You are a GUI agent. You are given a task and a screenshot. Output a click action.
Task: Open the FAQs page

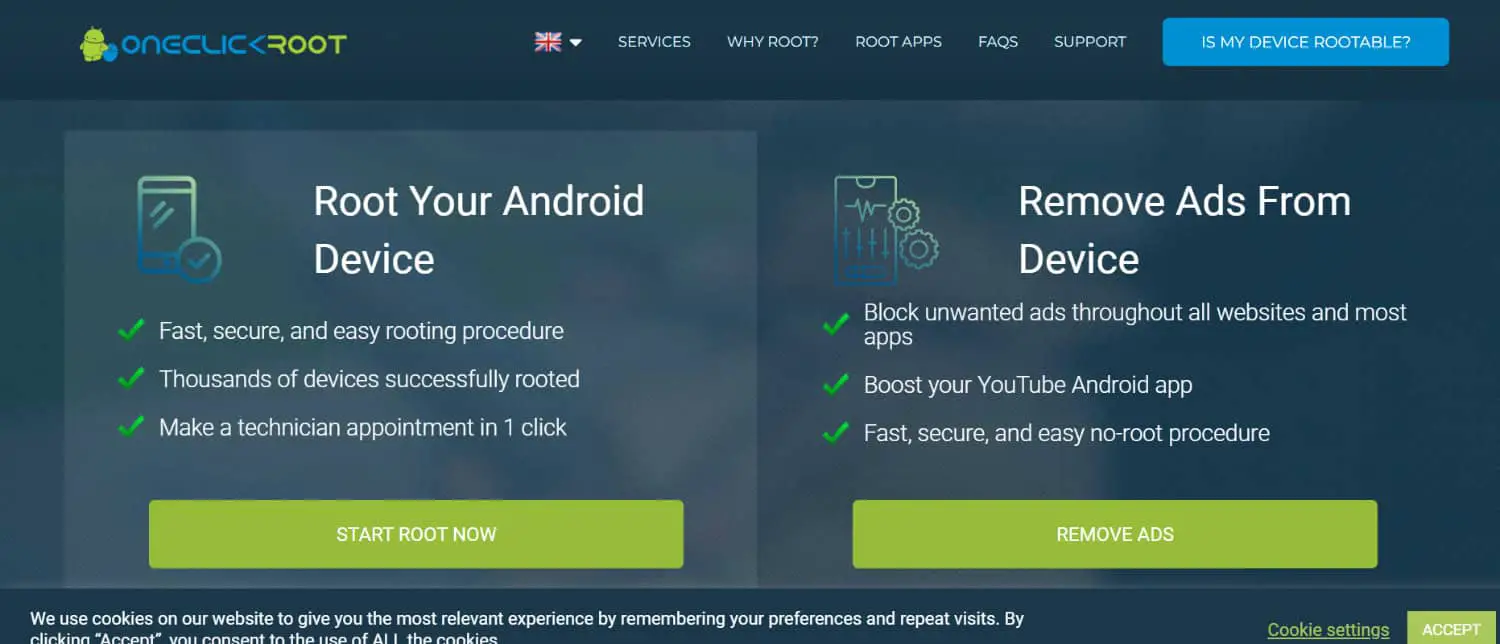point(998,42)
